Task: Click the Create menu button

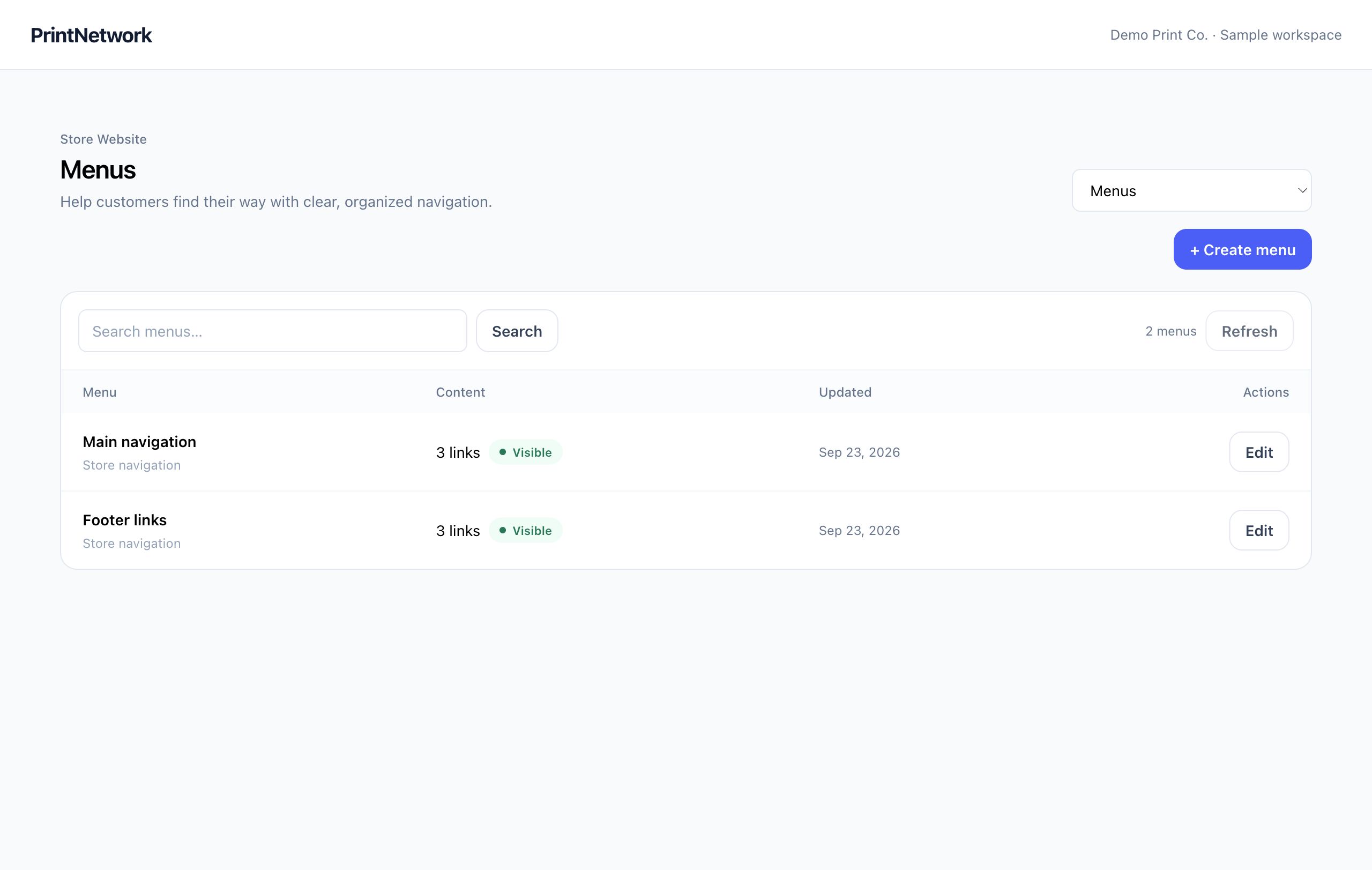Action: [x=1242, y=250]
